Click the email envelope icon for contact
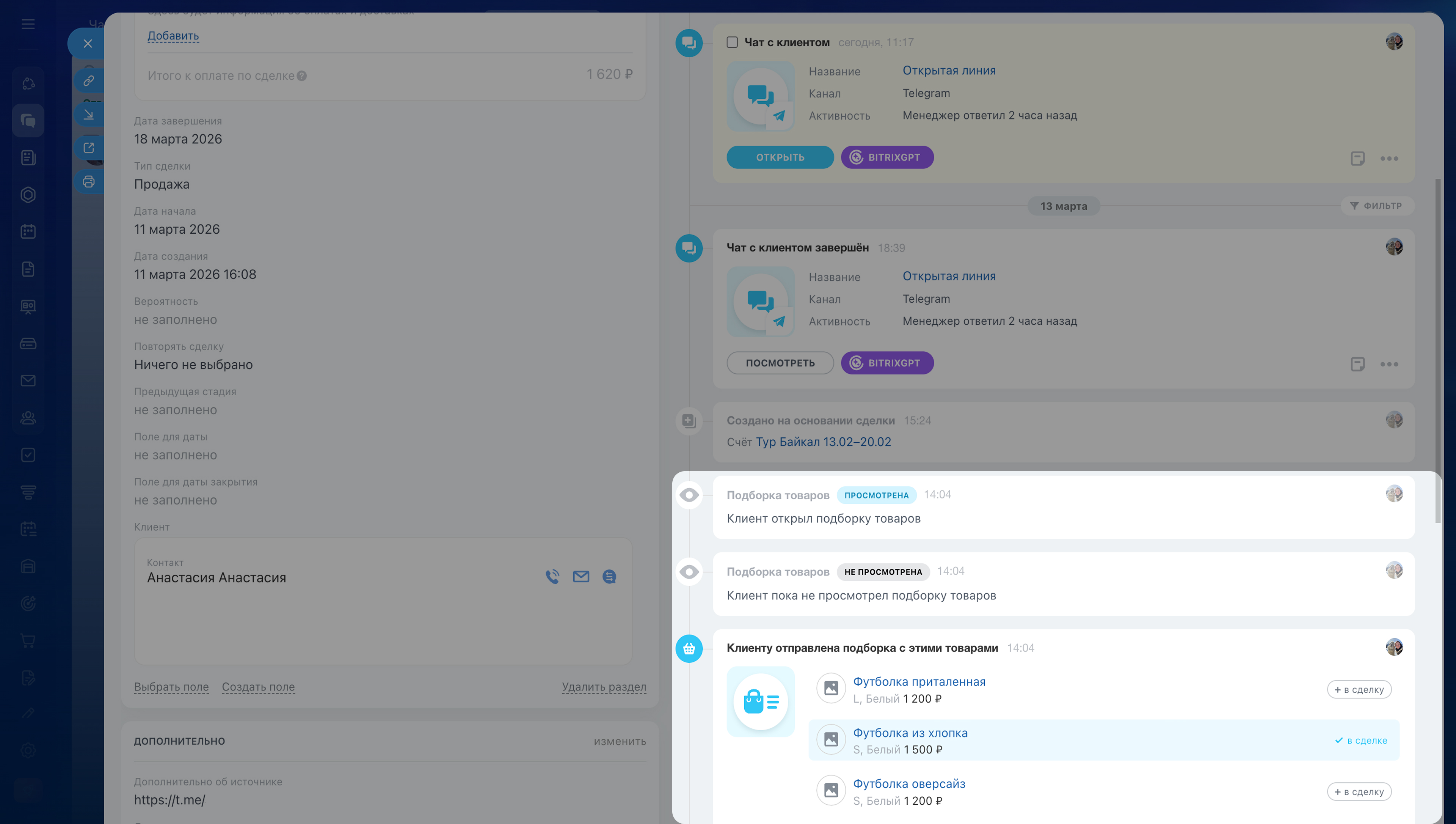Viewport: 1456px width, 824px height. 581,577
